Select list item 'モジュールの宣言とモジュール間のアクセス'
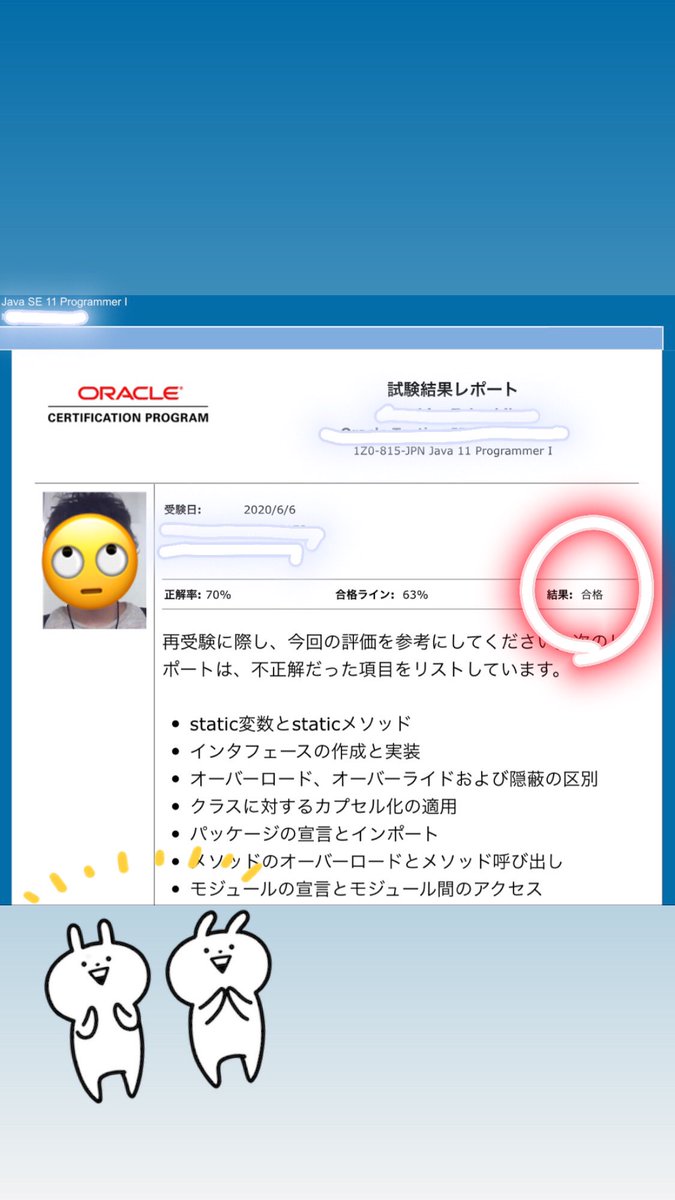 366,888
